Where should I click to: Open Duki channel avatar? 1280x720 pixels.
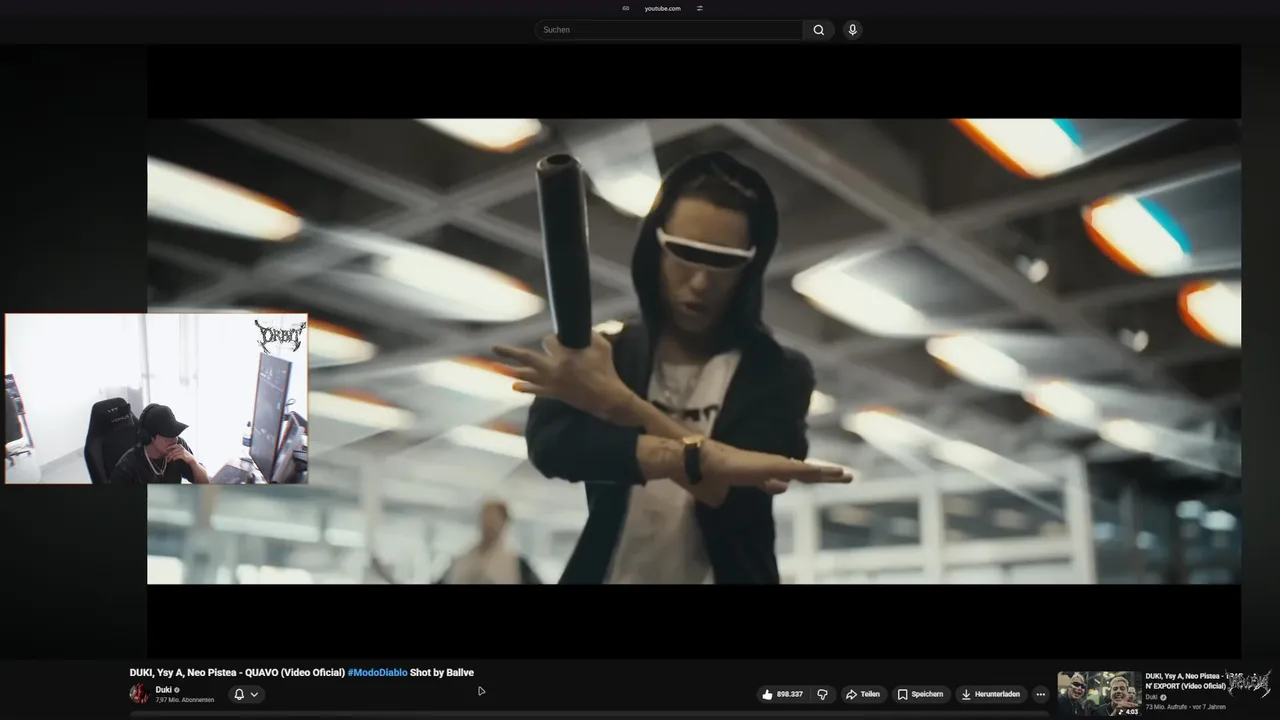point(139,694)
